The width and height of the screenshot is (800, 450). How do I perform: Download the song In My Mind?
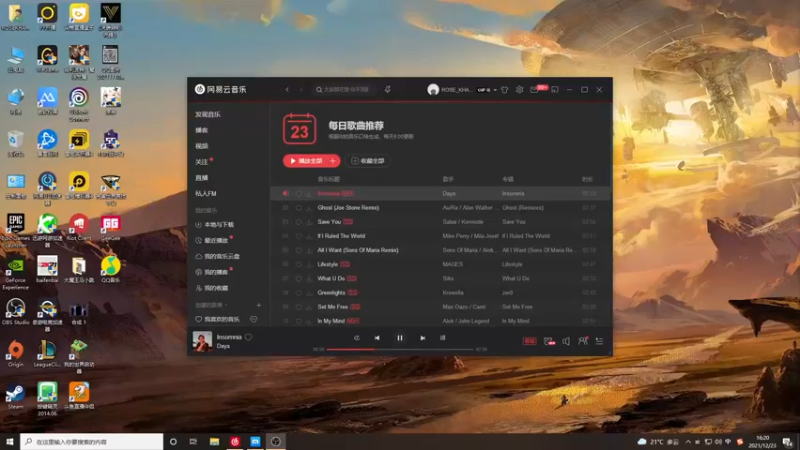tap(309, 321)
